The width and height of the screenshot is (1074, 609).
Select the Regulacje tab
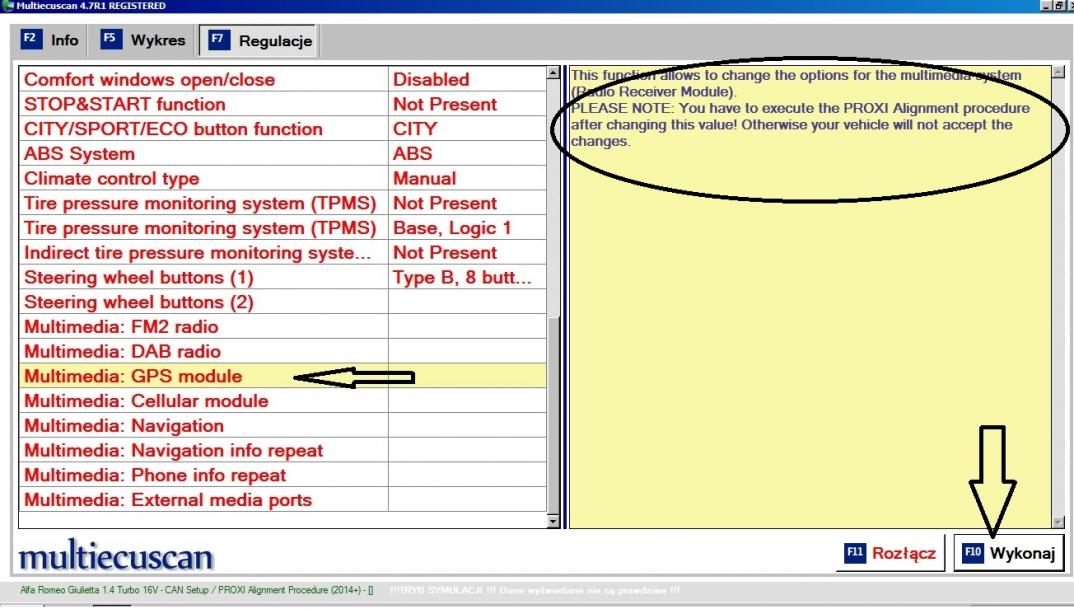tap(260, 40)
